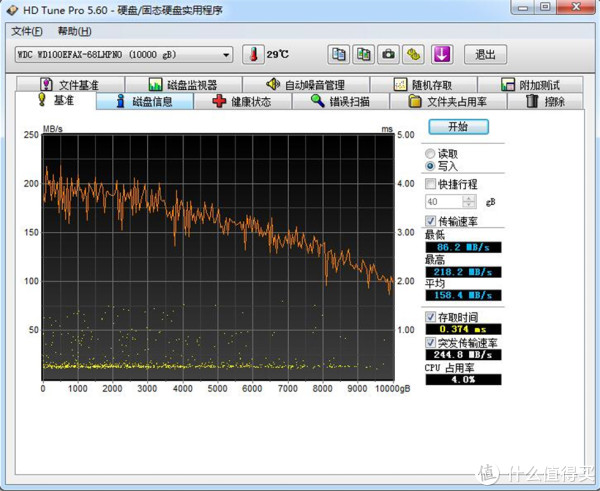Image resolution: width=600 pixels, height=491 pixels.
Task: Switch to the 磁盘监视器 tab
Action: (183, 85)
